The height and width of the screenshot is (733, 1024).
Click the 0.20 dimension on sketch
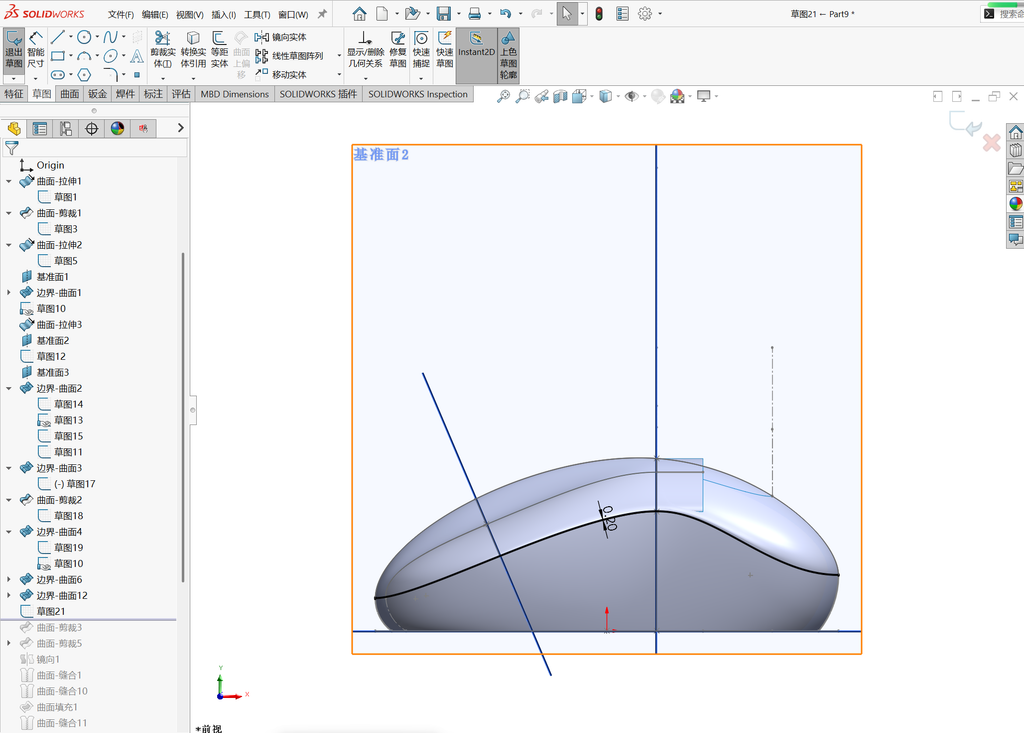pyautogui.click(x=608, y=519)
